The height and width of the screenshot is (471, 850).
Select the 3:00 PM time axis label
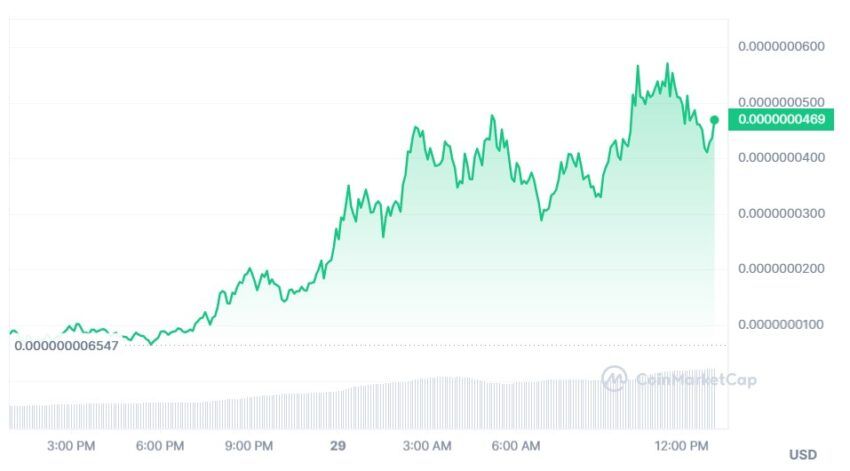pyautogui.click(x=71, y=446)
